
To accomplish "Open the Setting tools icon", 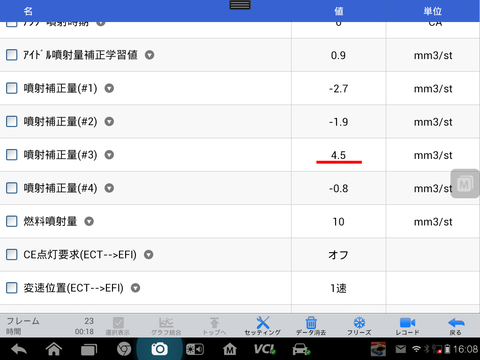I will (263, 323).
